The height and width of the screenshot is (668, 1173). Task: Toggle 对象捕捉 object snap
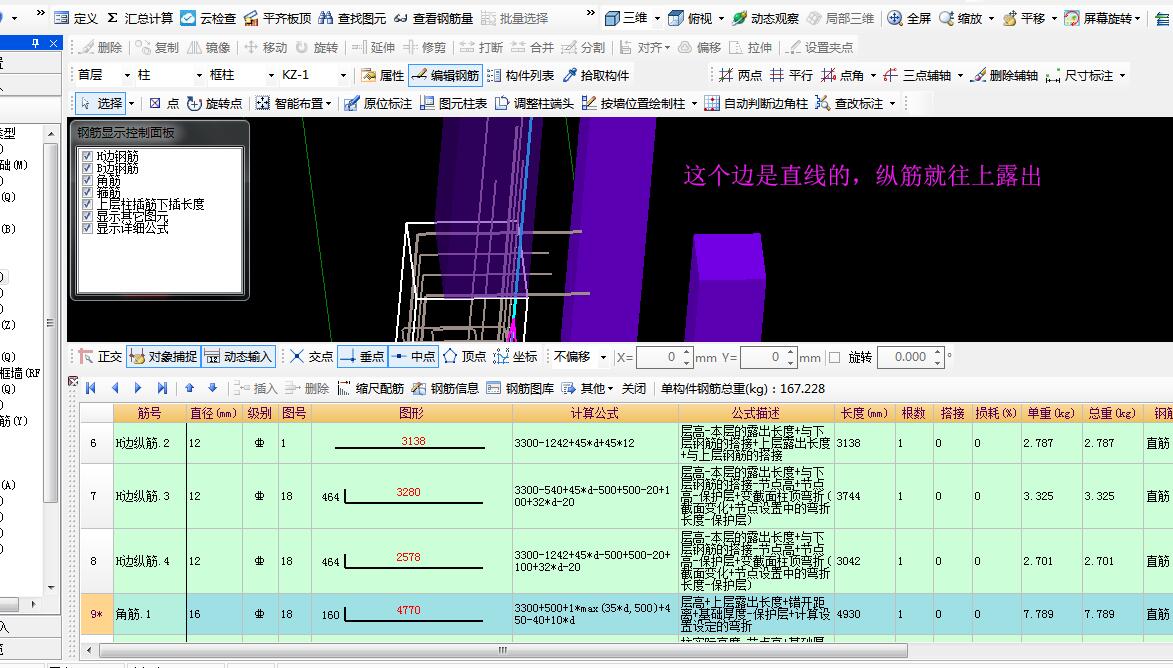tap(164, 357)
